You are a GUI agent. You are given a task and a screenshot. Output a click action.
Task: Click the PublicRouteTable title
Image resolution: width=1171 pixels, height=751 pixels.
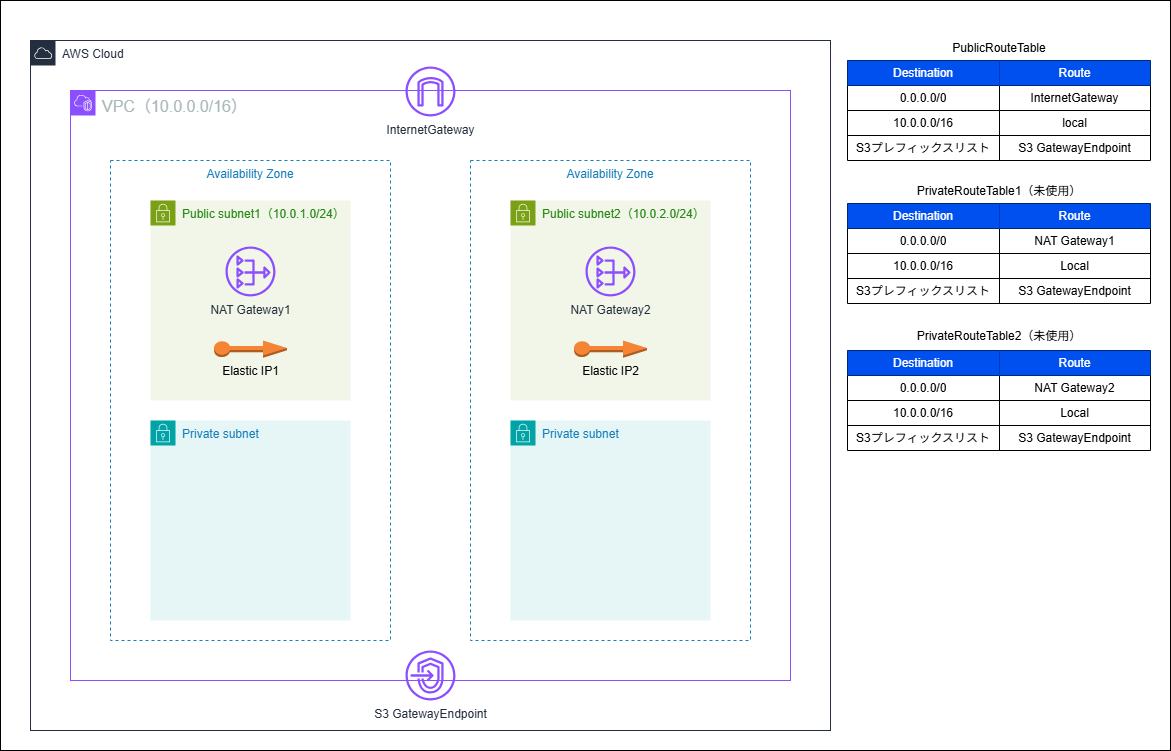point(999,47)
